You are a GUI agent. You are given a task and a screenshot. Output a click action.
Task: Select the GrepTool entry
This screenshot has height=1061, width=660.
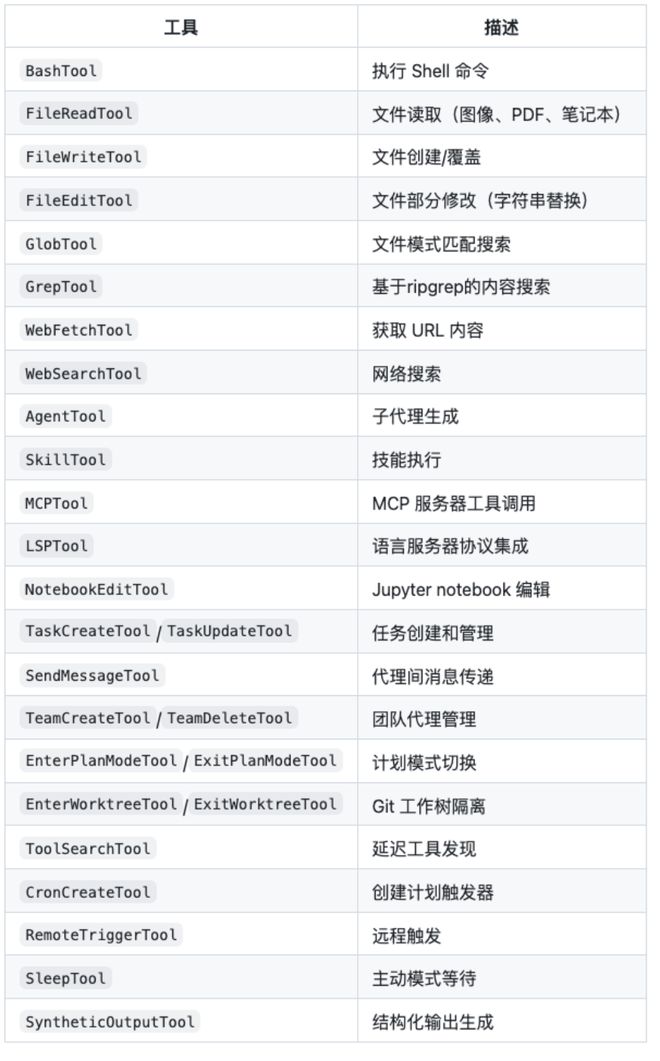coord(61,287)
